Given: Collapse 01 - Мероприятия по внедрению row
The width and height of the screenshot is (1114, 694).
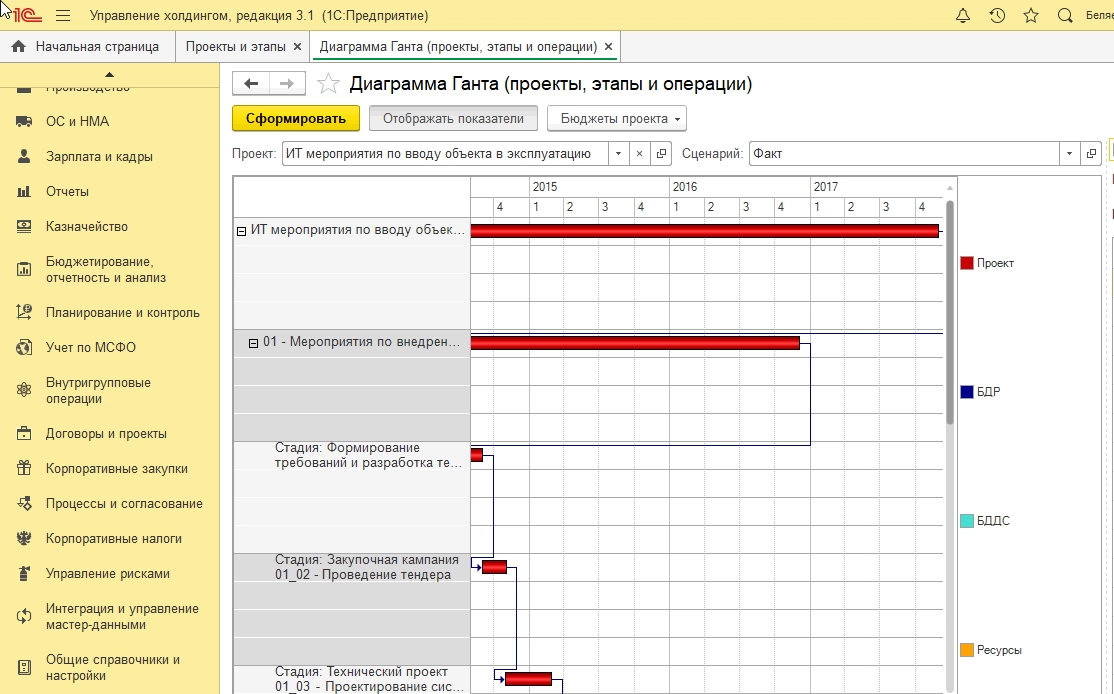Looking at the screenshot, I should (253, 343).
